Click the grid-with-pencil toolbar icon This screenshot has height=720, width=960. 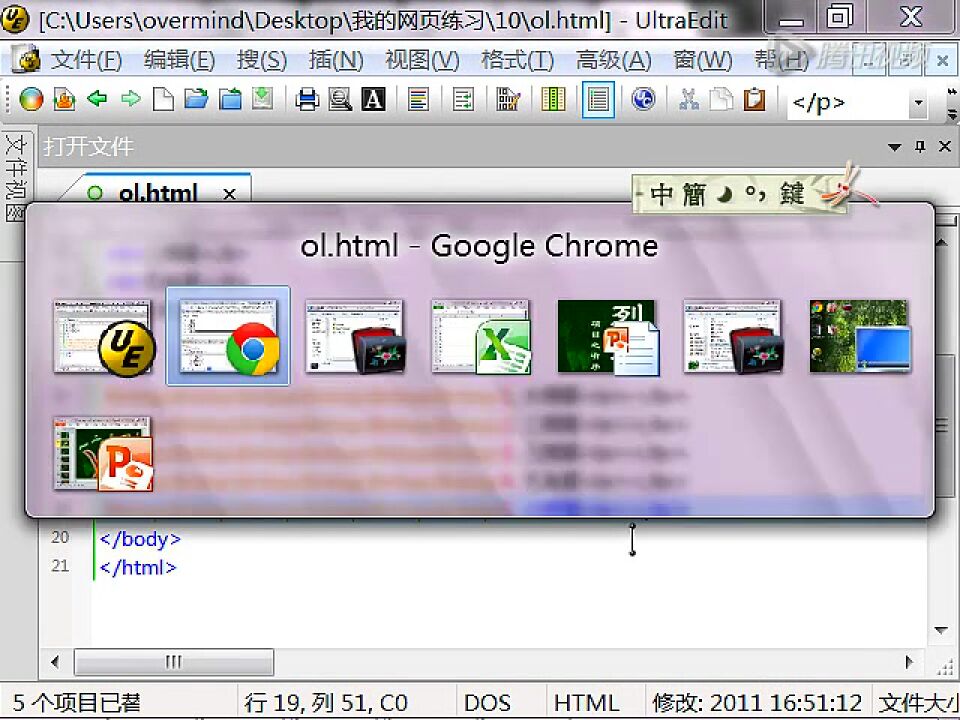tap(508, 99)
